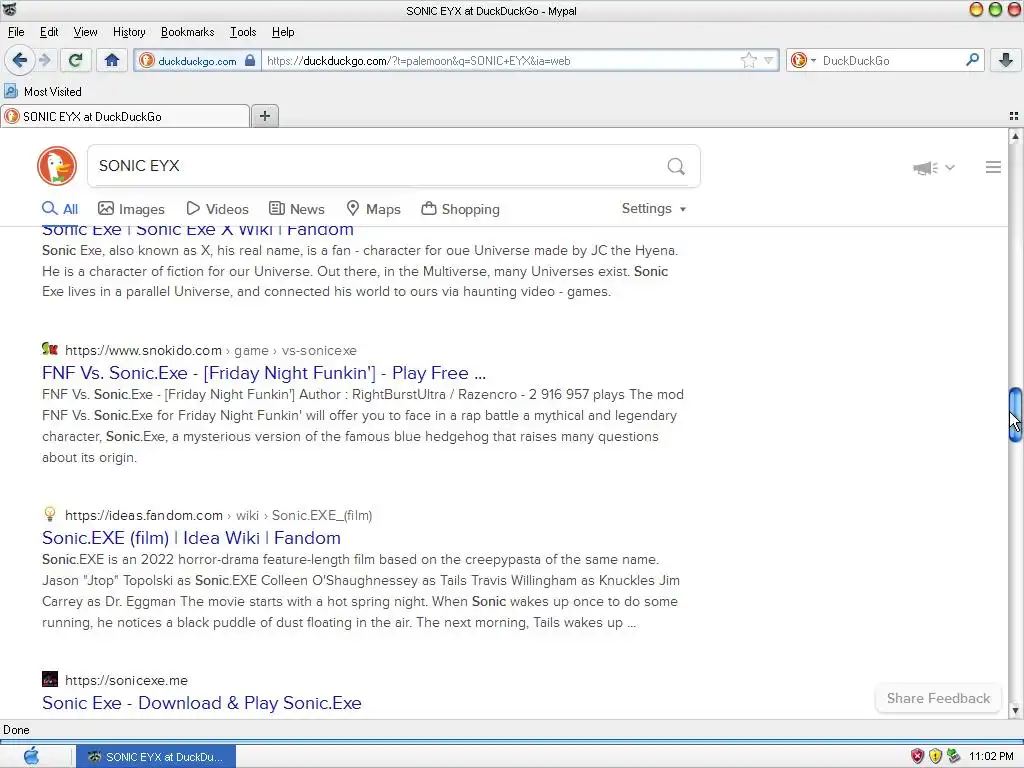Submit search with the magnifying glass icon

(x=676, y=167)
